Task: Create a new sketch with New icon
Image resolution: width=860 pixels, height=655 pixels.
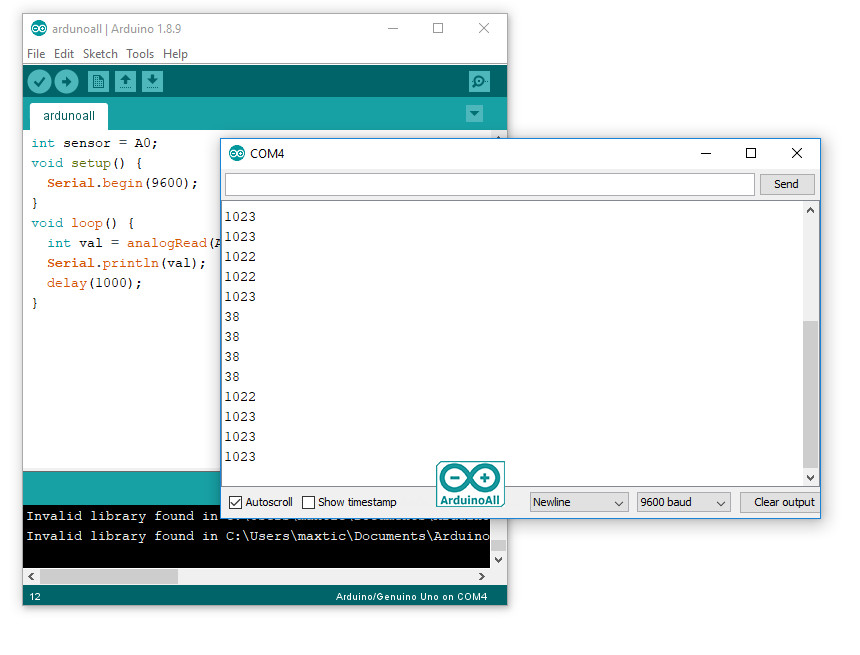Action: [98, 82]
